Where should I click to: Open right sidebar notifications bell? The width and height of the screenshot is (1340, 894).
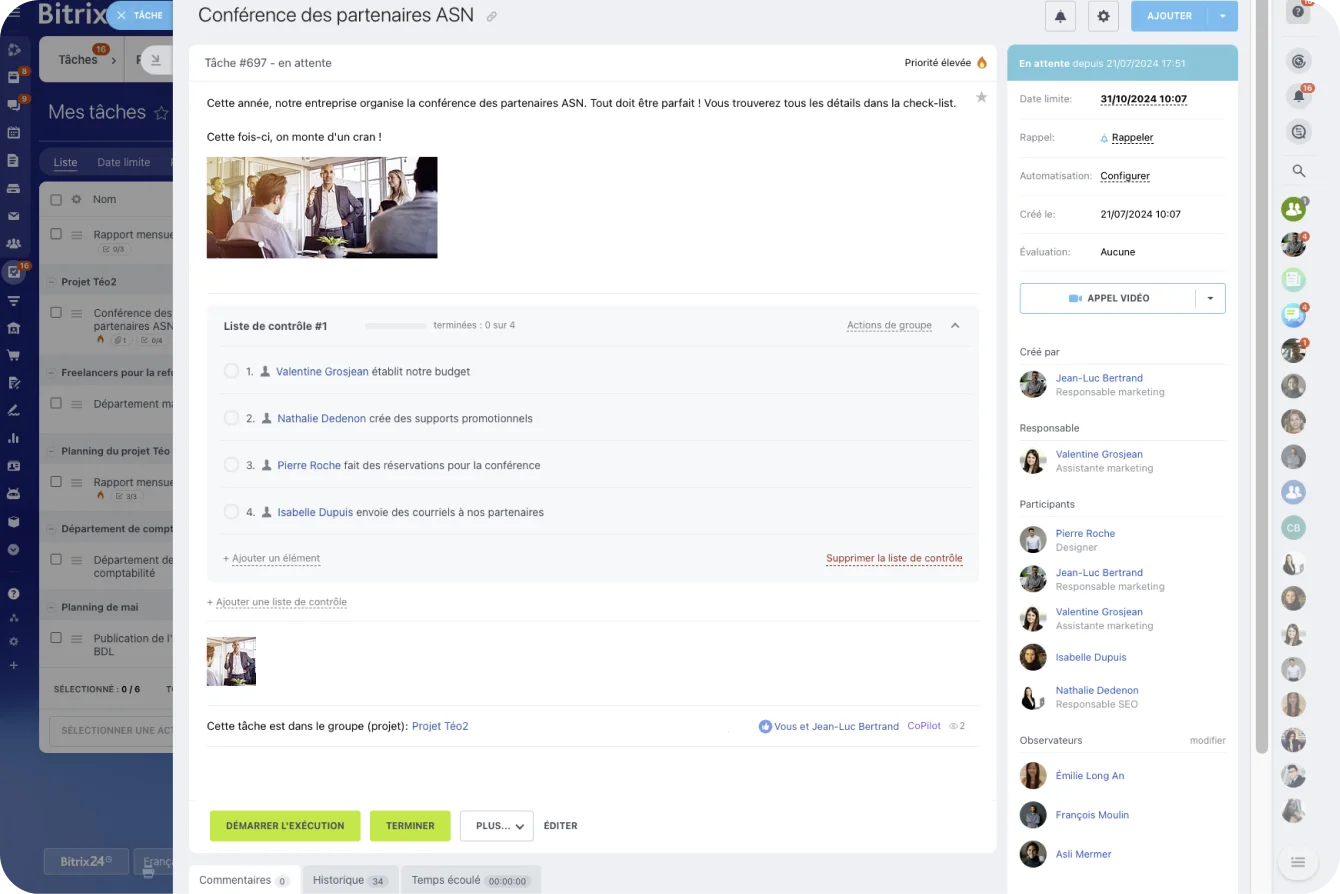1298,96
